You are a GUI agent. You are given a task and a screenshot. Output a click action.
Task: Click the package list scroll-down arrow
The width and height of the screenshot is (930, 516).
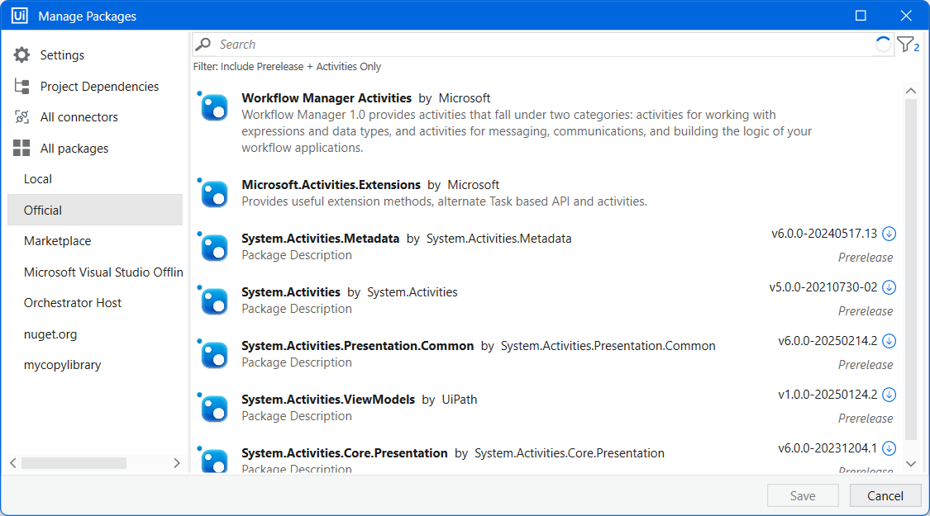912,464
